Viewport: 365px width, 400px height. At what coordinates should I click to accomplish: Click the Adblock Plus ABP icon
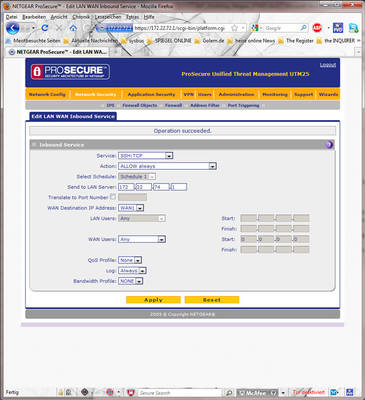(x=317, y=28)
